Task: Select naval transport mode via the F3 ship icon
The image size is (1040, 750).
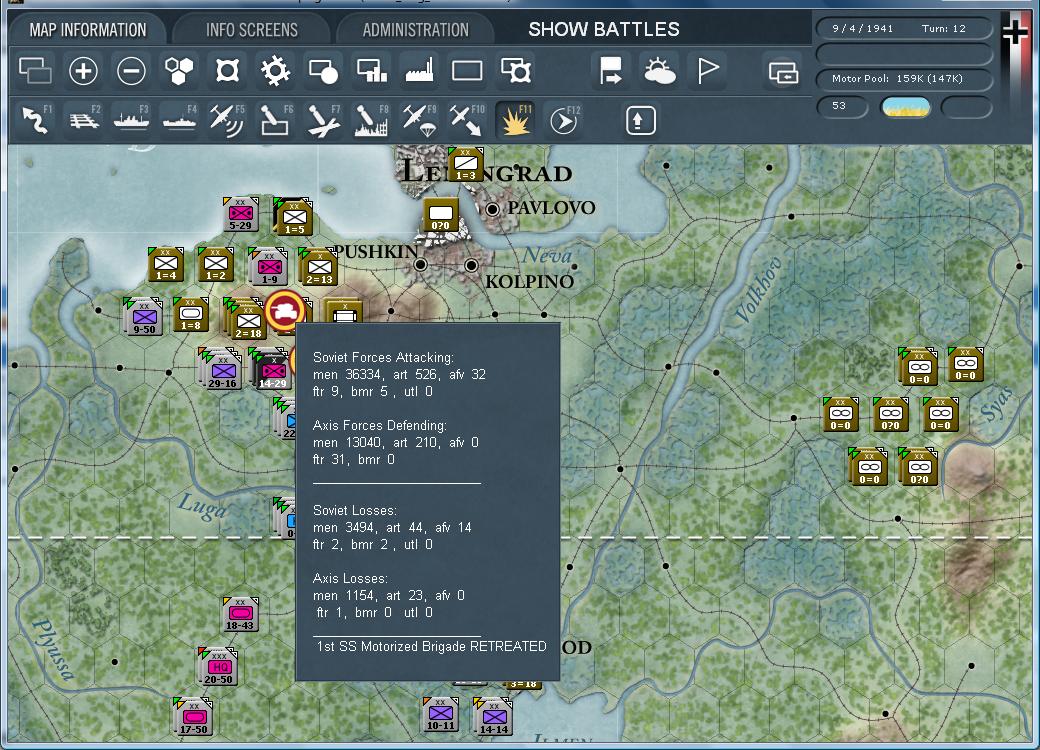Action: (x=130, y=120)
